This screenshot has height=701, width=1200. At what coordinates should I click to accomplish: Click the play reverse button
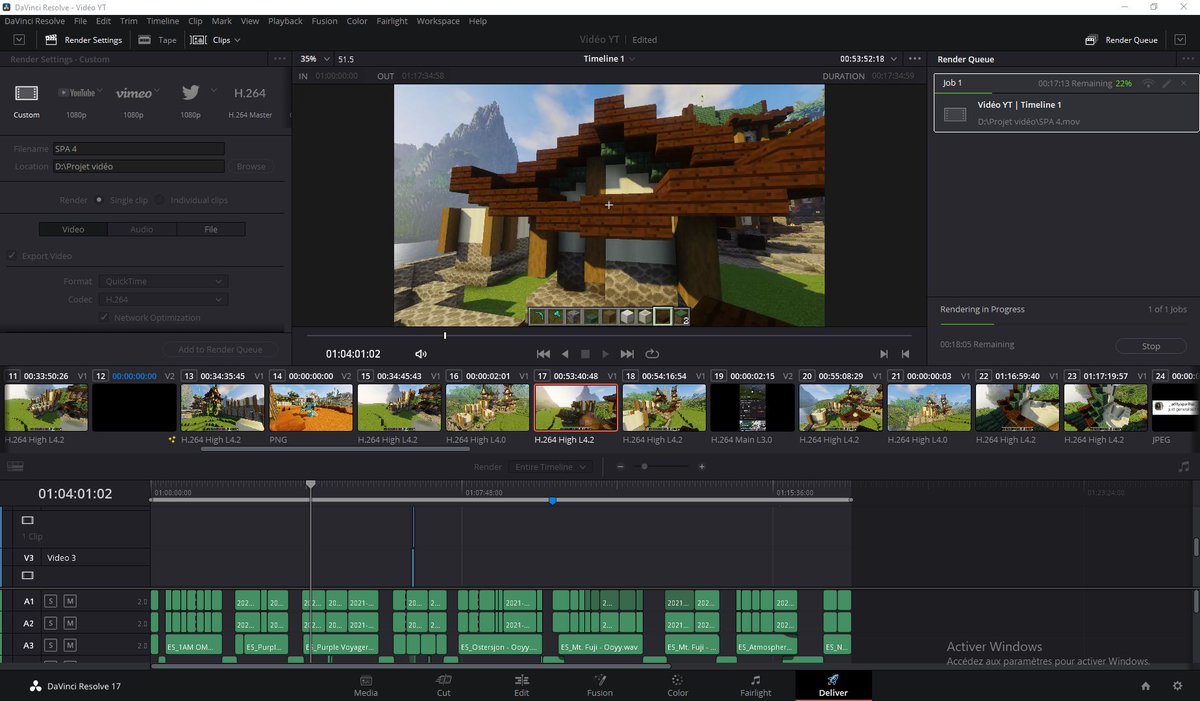[565, 354]
